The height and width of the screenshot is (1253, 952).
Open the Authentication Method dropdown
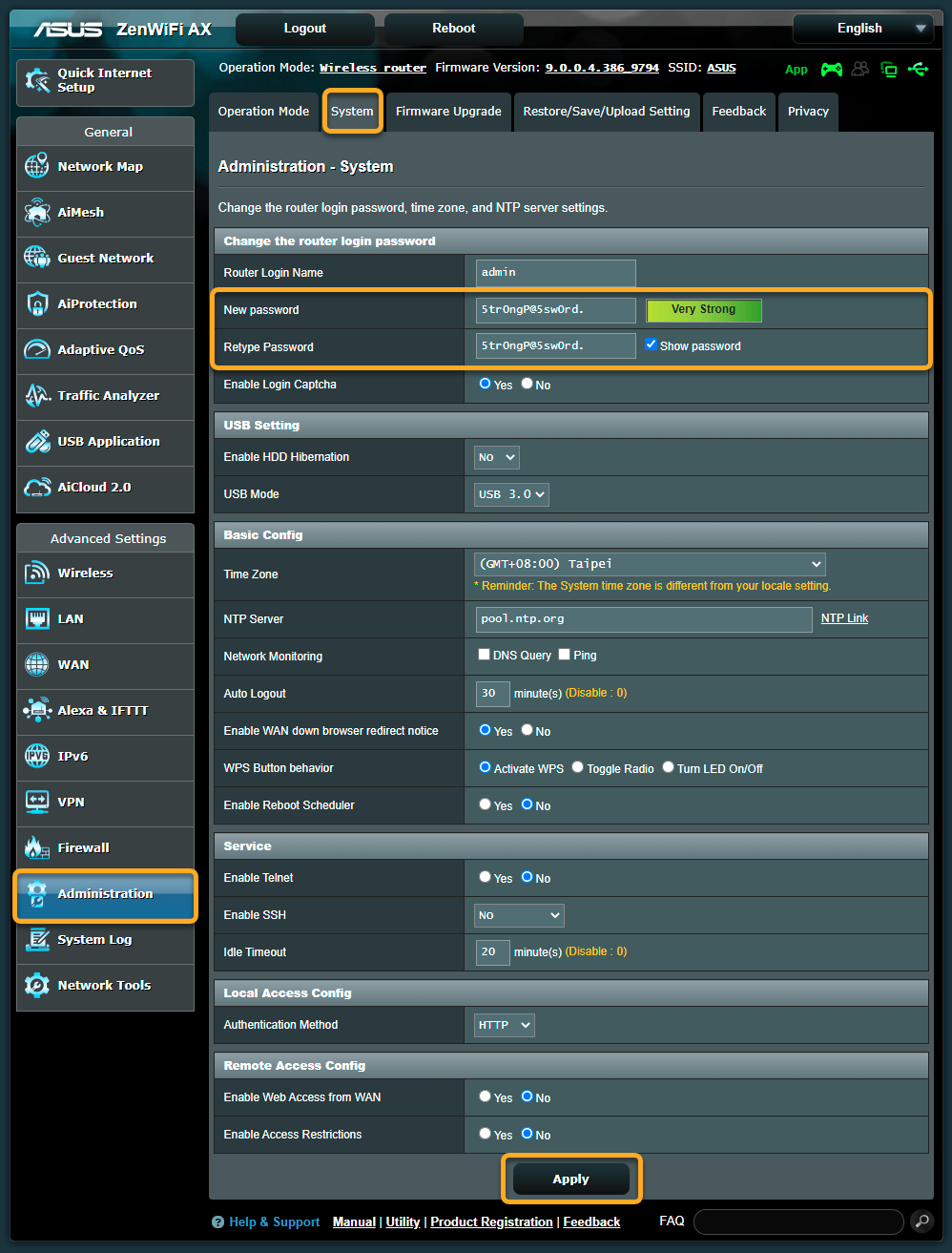(505, 1025)
